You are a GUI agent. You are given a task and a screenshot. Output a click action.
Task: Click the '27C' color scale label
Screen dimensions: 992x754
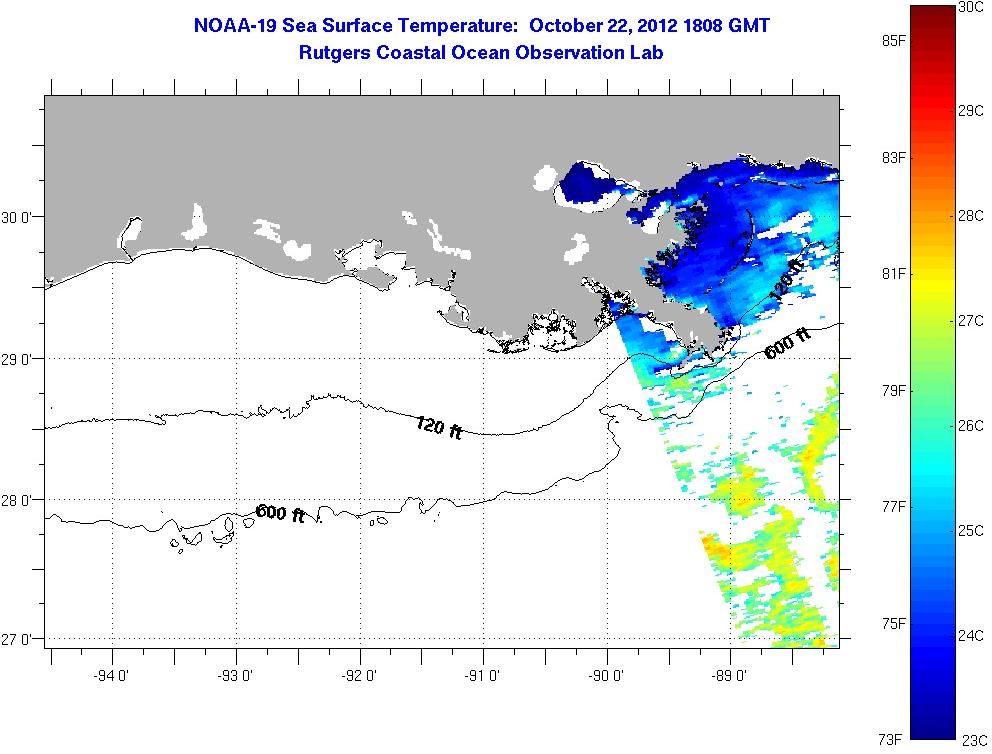click(971, 321)
